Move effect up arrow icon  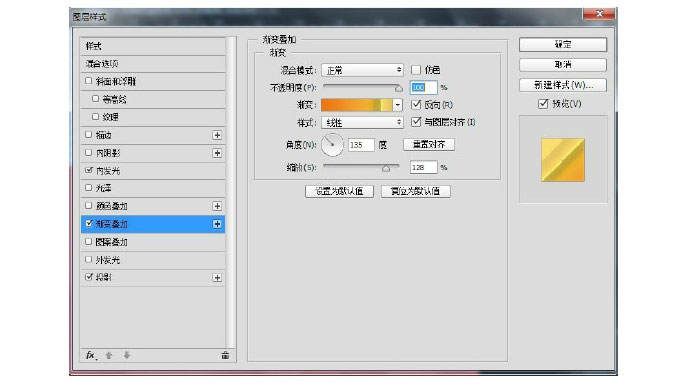[x=109, y=355]
